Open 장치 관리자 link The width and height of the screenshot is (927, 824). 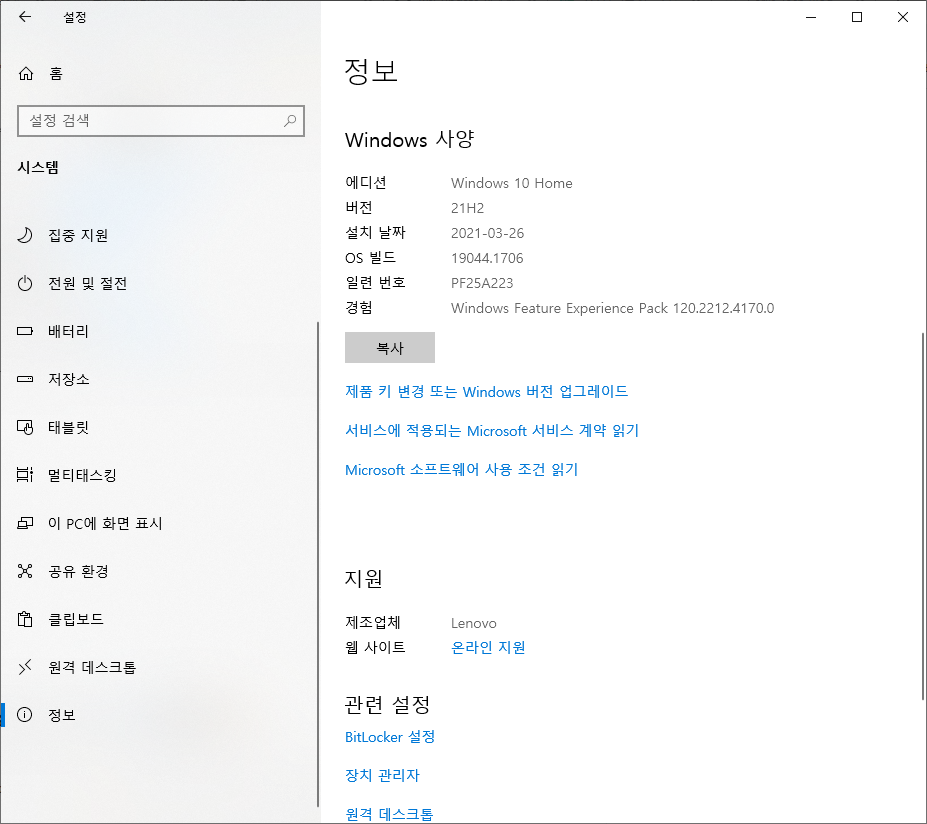click(x=382, y=775)
